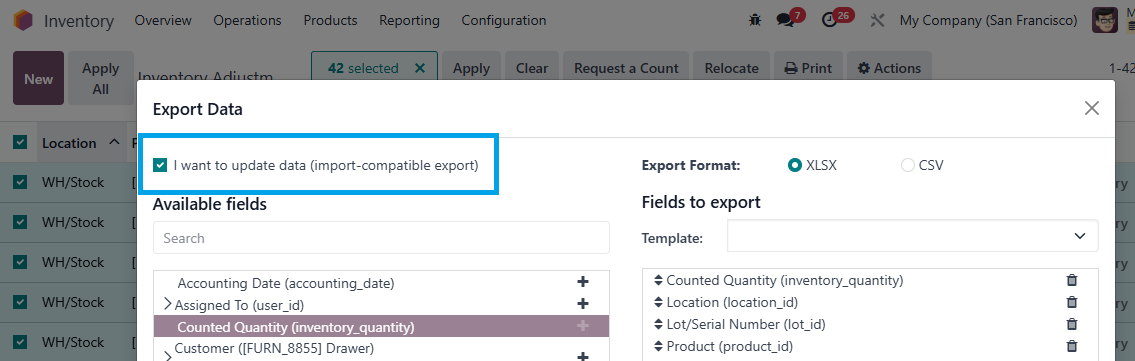Open the Template dropdown
The height and width of the screenshot is (361, 1135).
(913, 236)
